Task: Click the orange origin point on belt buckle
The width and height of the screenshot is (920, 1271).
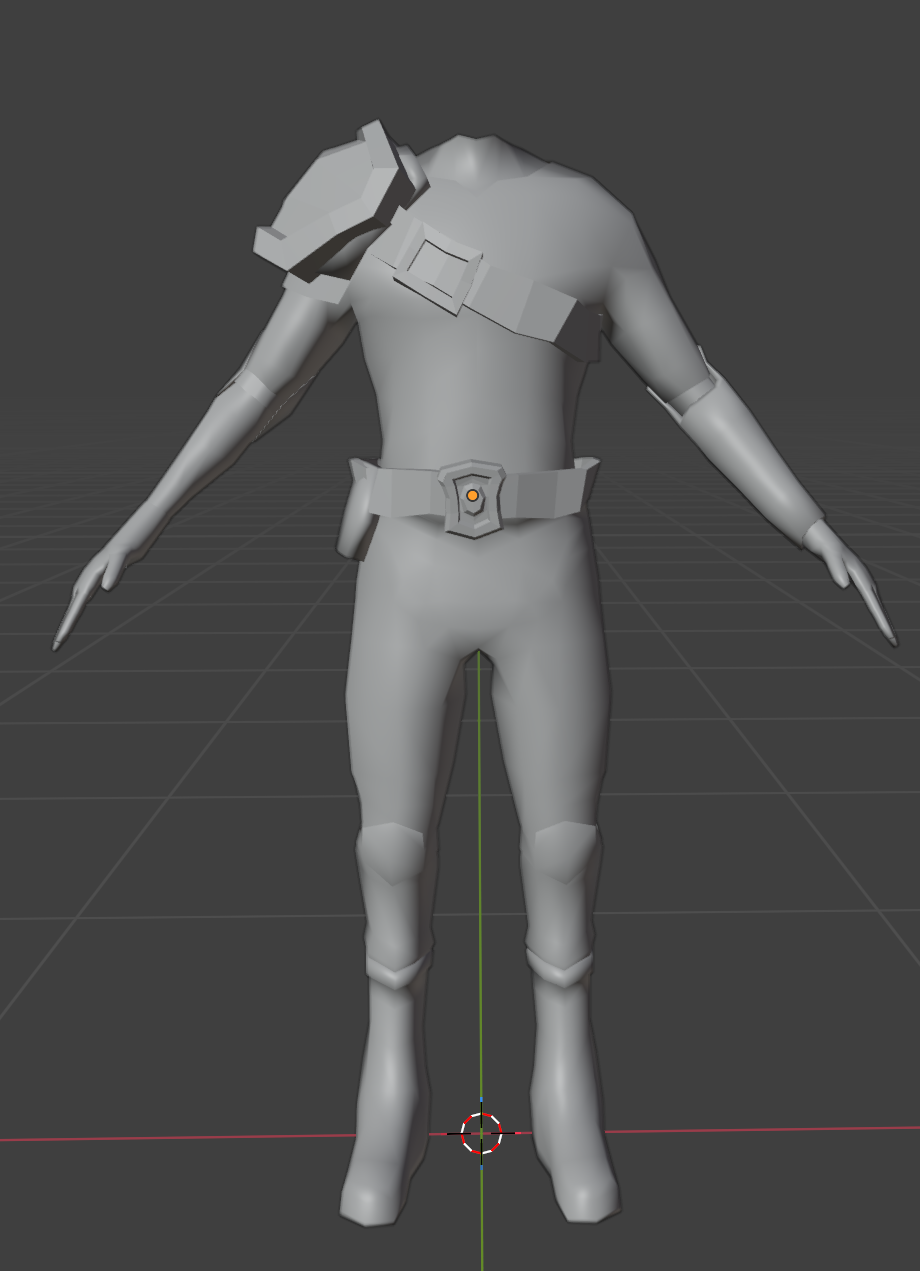Action: pyautogui.click(x=472, y=495)
